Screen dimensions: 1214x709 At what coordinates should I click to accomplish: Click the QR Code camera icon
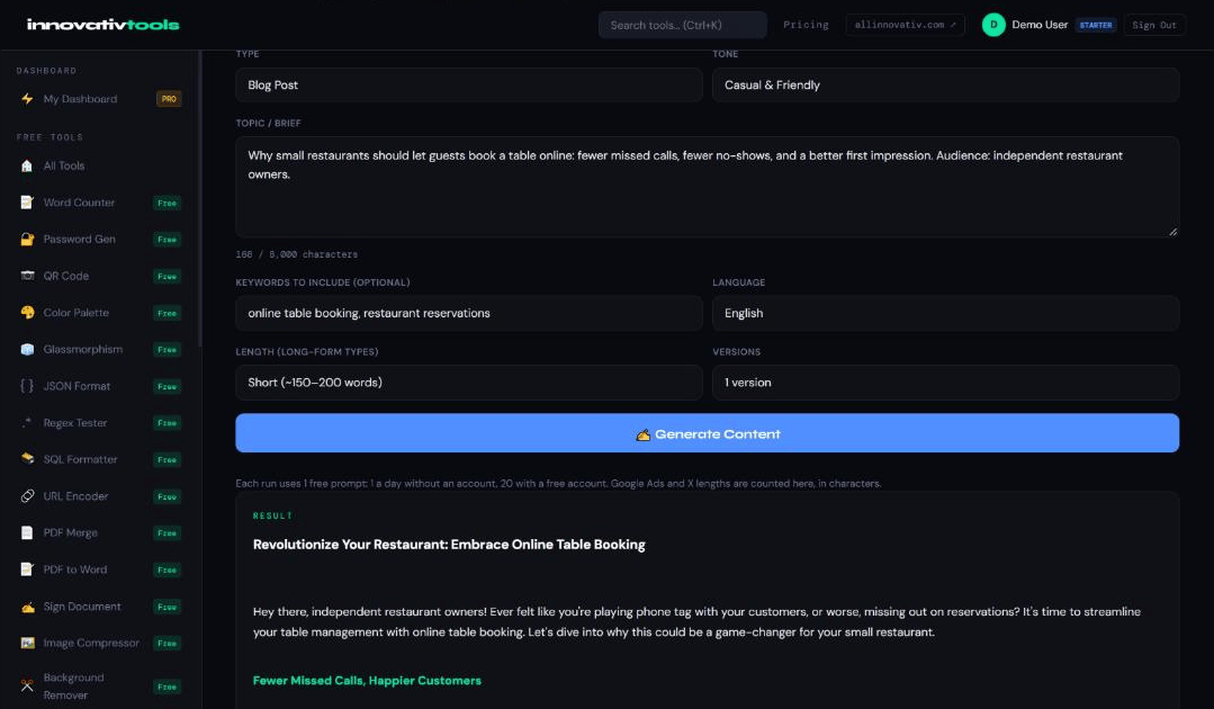point(27,276)
